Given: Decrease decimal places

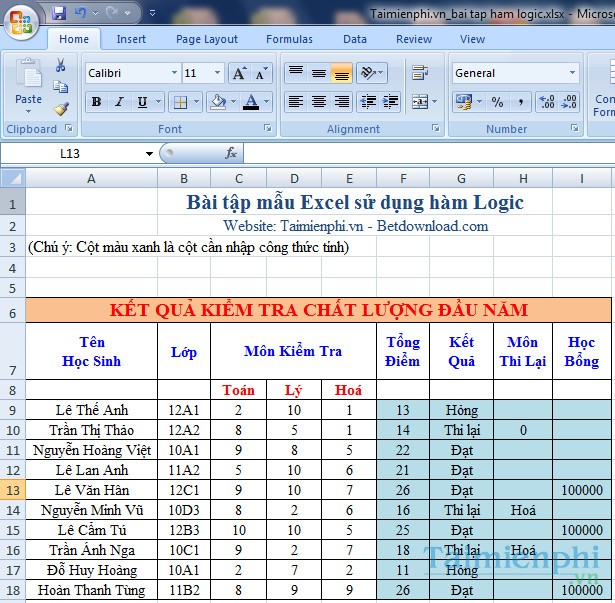Looking at the screenshot, I should (569, 102).
